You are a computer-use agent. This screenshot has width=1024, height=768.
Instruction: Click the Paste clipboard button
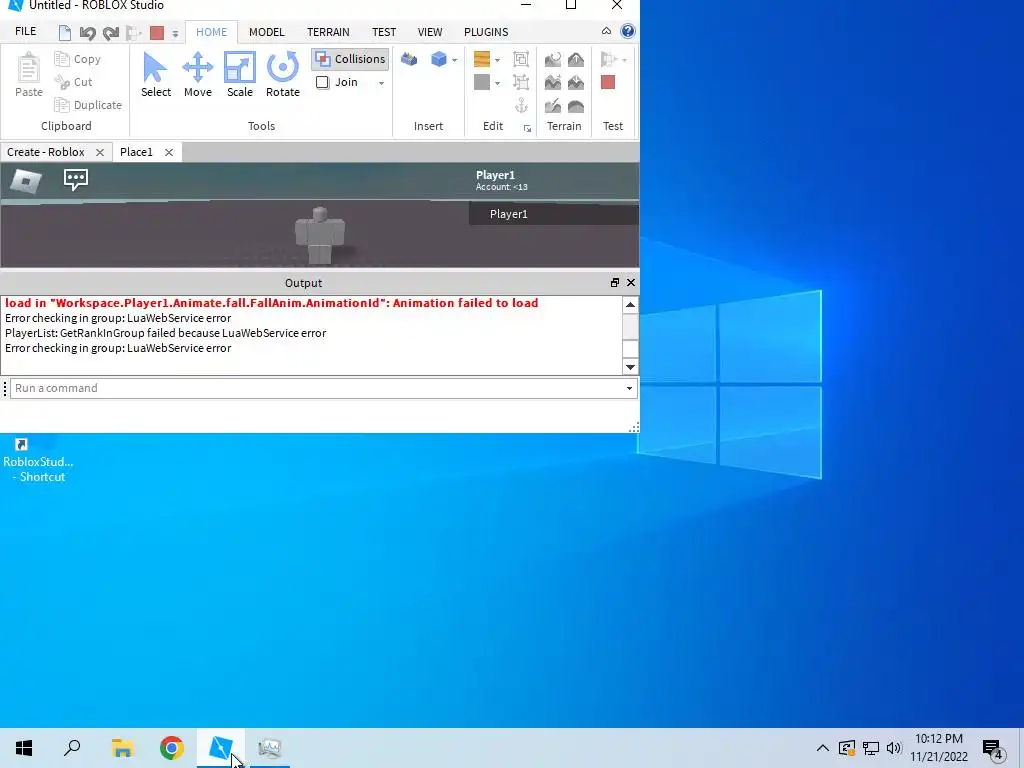point(29,75)
